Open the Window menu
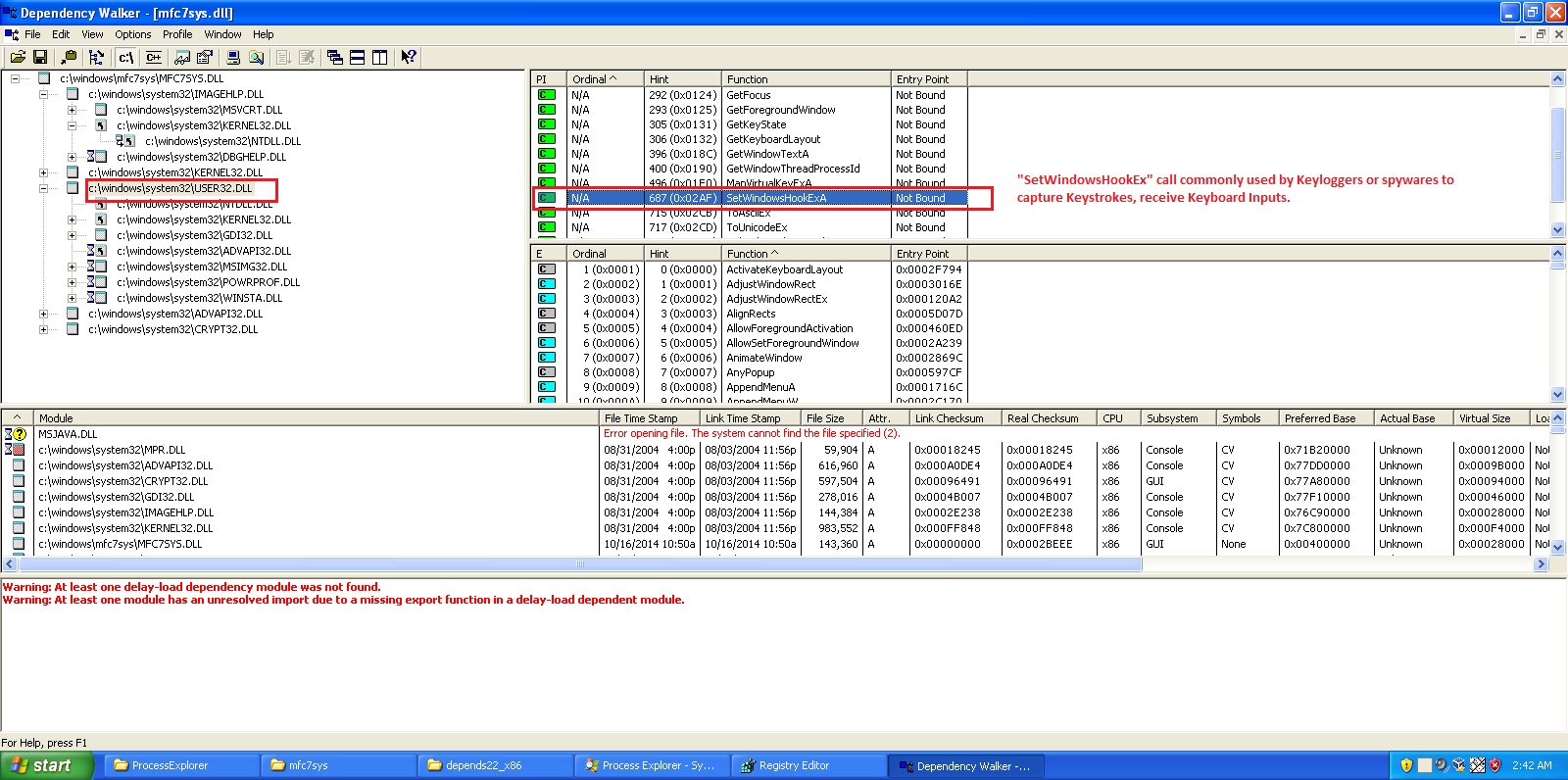 pos(222,34)
